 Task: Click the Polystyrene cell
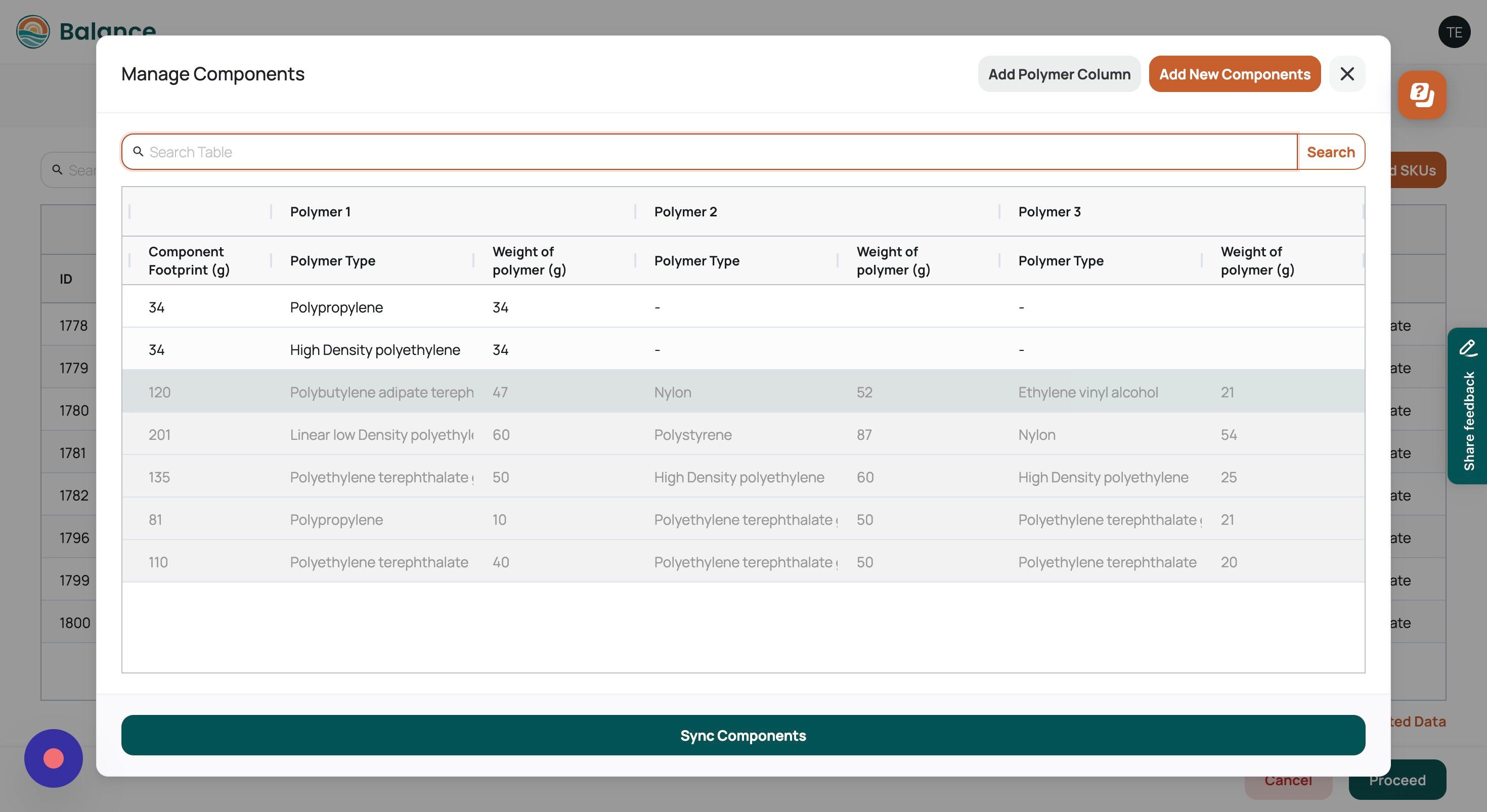693,435
